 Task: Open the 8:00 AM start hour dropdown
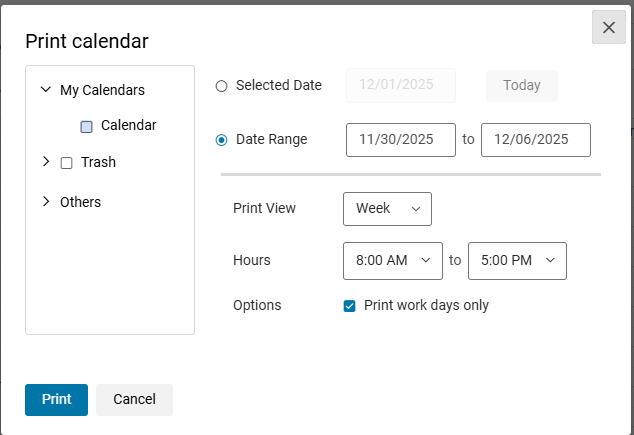(392, 260)
